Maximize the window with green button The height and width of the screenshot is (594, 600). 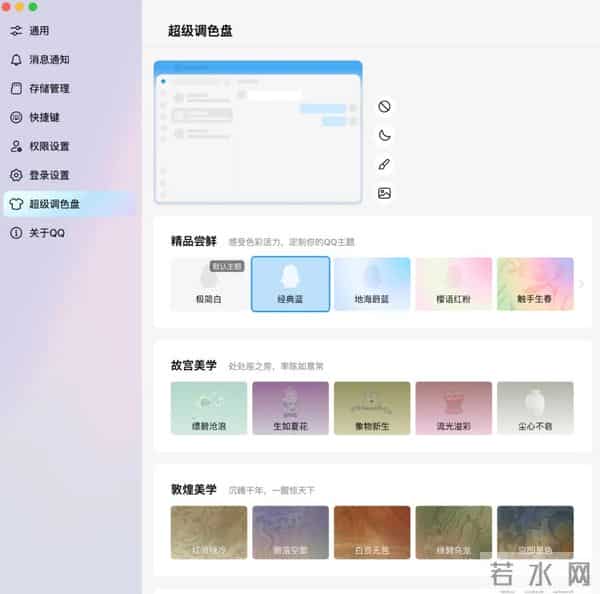tap(33, 7)
